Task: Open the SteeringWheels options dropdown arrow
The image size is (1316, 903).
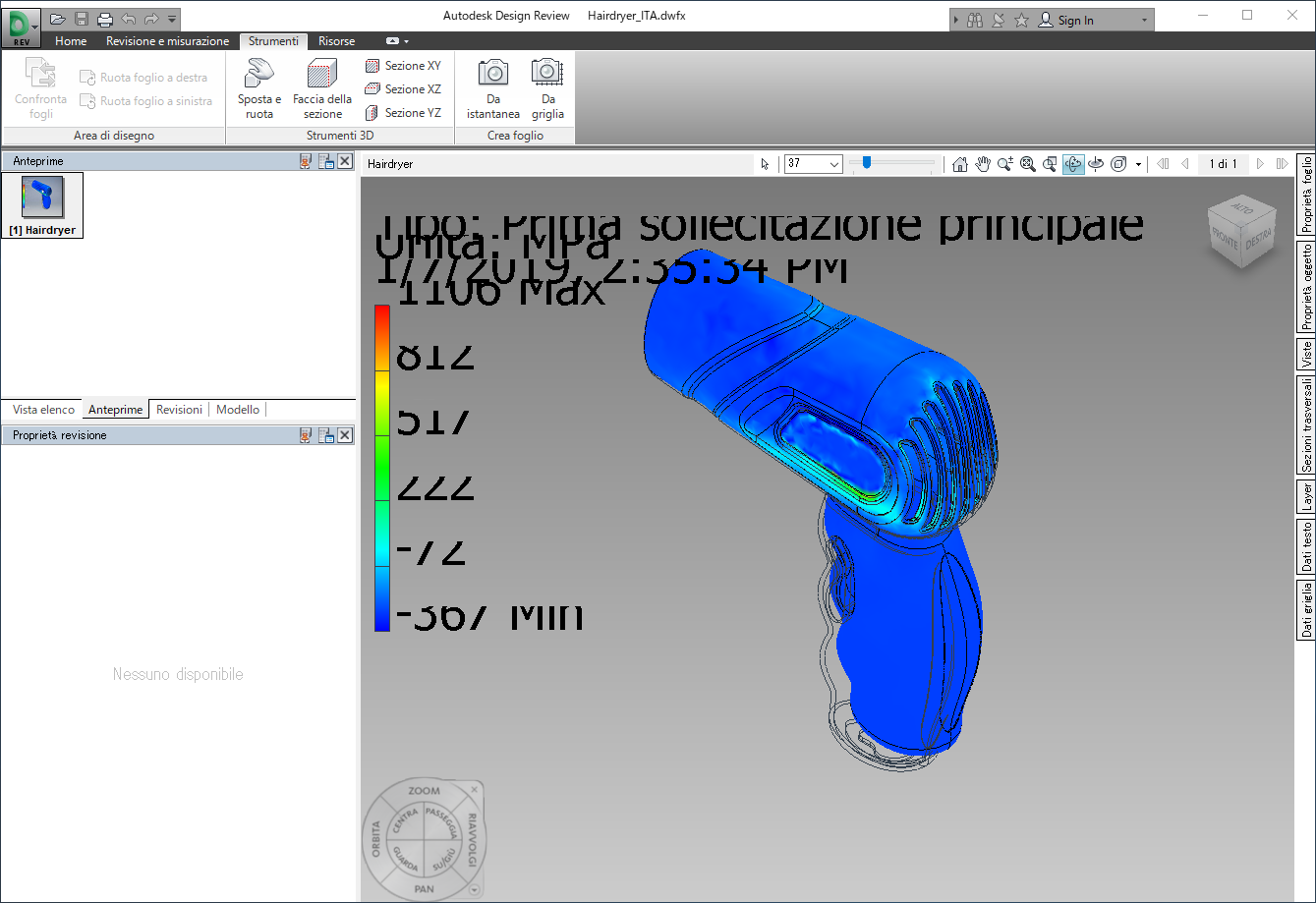Action: pyautogui.click(x=1139, y=164)
